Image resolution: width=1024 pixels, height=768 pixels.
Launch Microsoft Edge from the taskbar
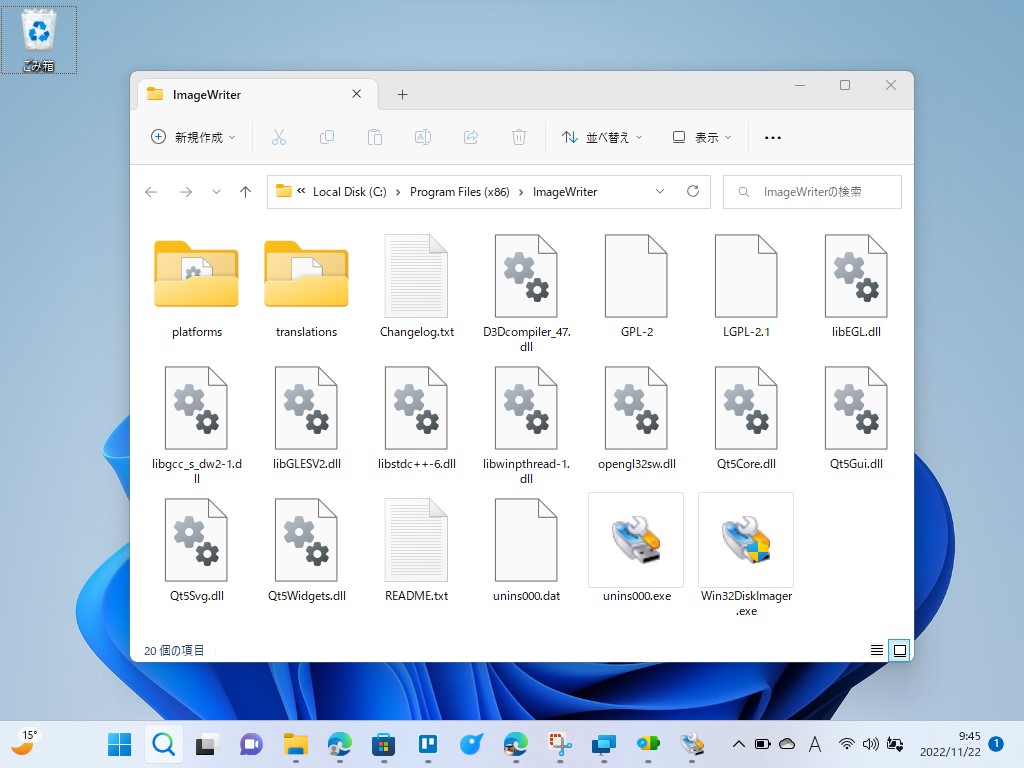(339, 744)
